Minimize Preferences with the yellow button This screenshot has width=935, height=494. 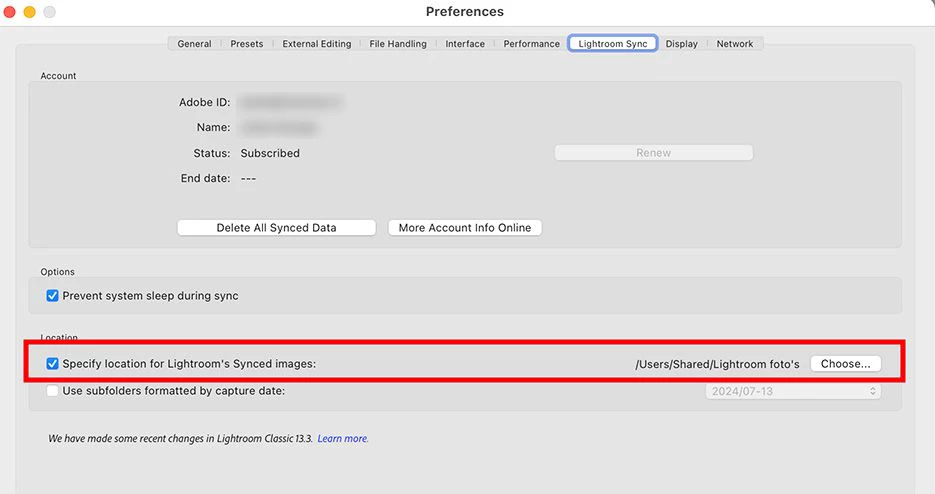point(29,12)
